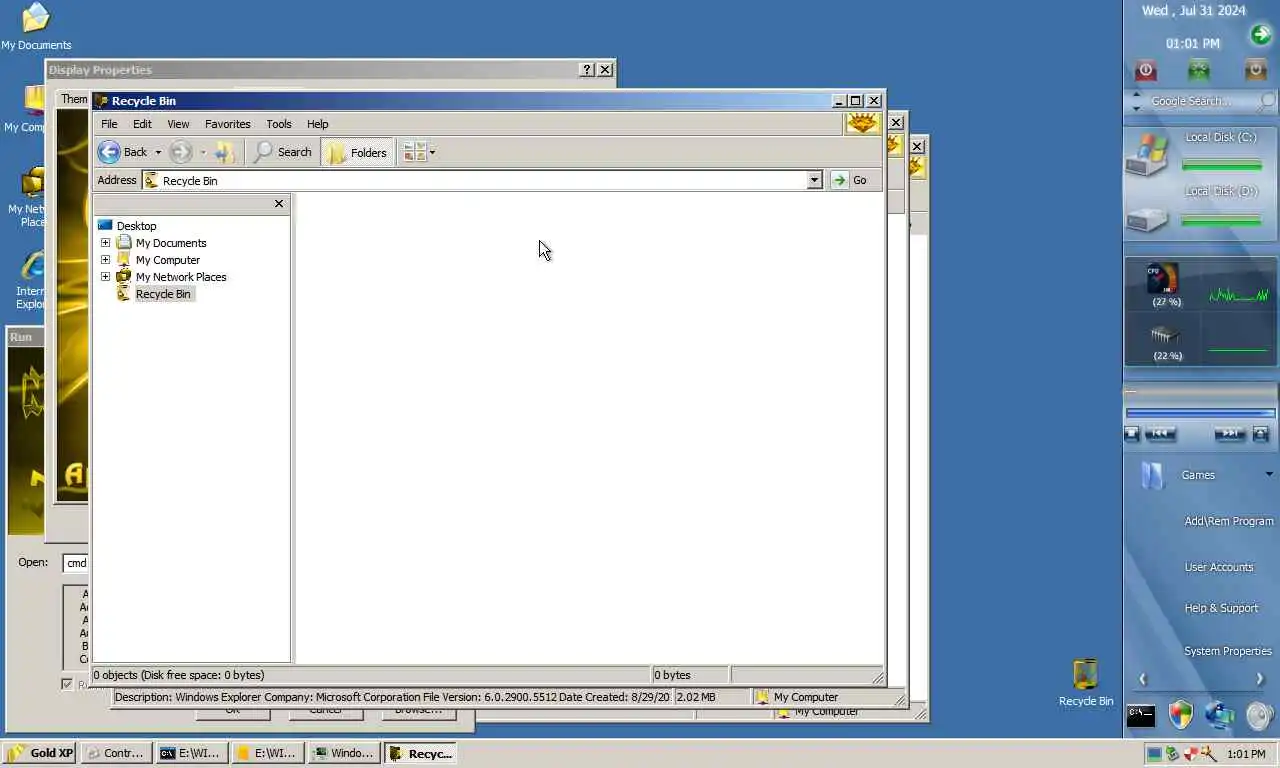The image size is (1280, 768).
Task: Click the sidebar left page arrow
Action: tap(1143, 679)
